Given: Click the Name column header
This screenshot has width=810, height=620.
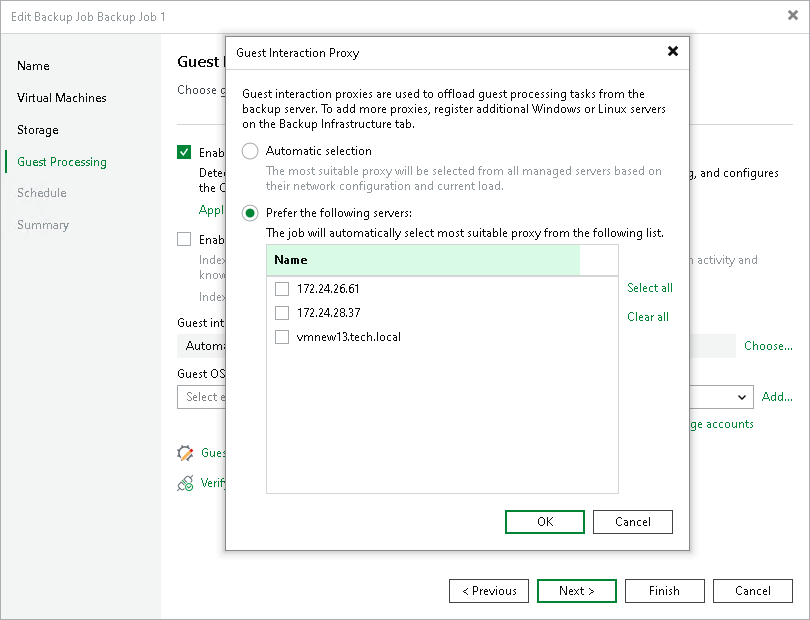Looking at the screenshot, I should tap(290, 260).
